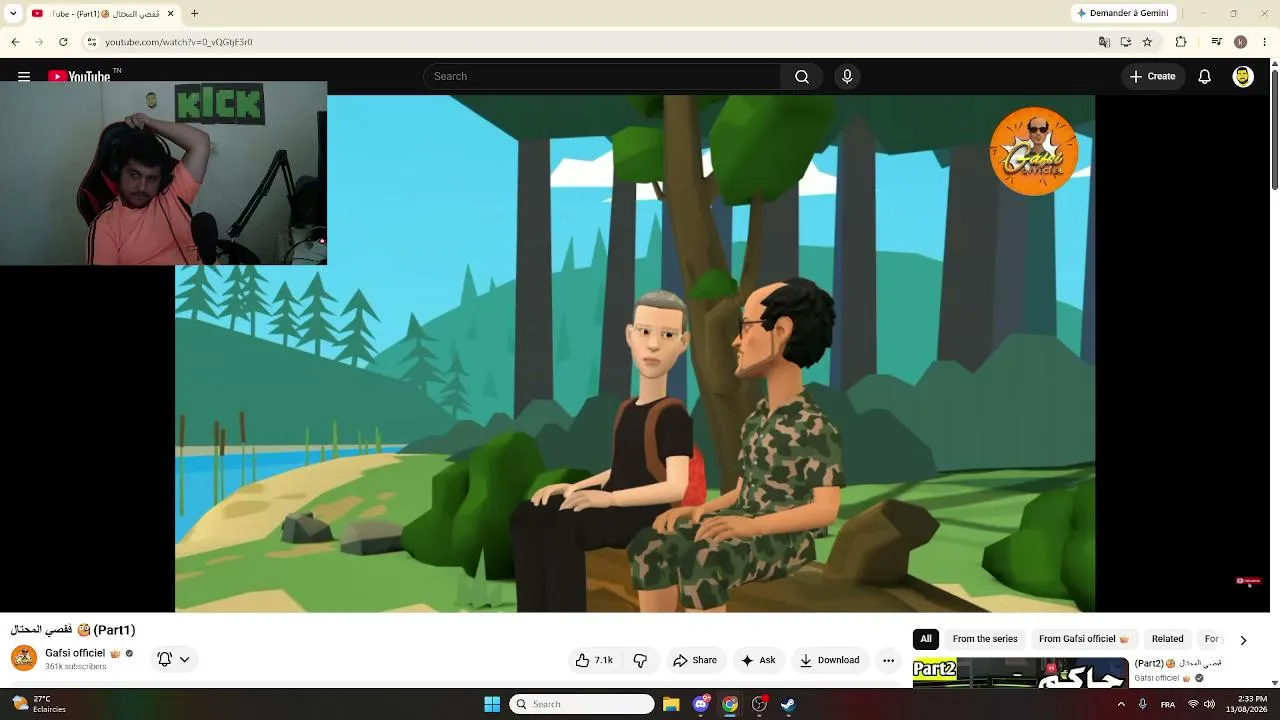Select the Related chip
This screenshot has height=720, width=1280.
click(x=1167, y=639)
